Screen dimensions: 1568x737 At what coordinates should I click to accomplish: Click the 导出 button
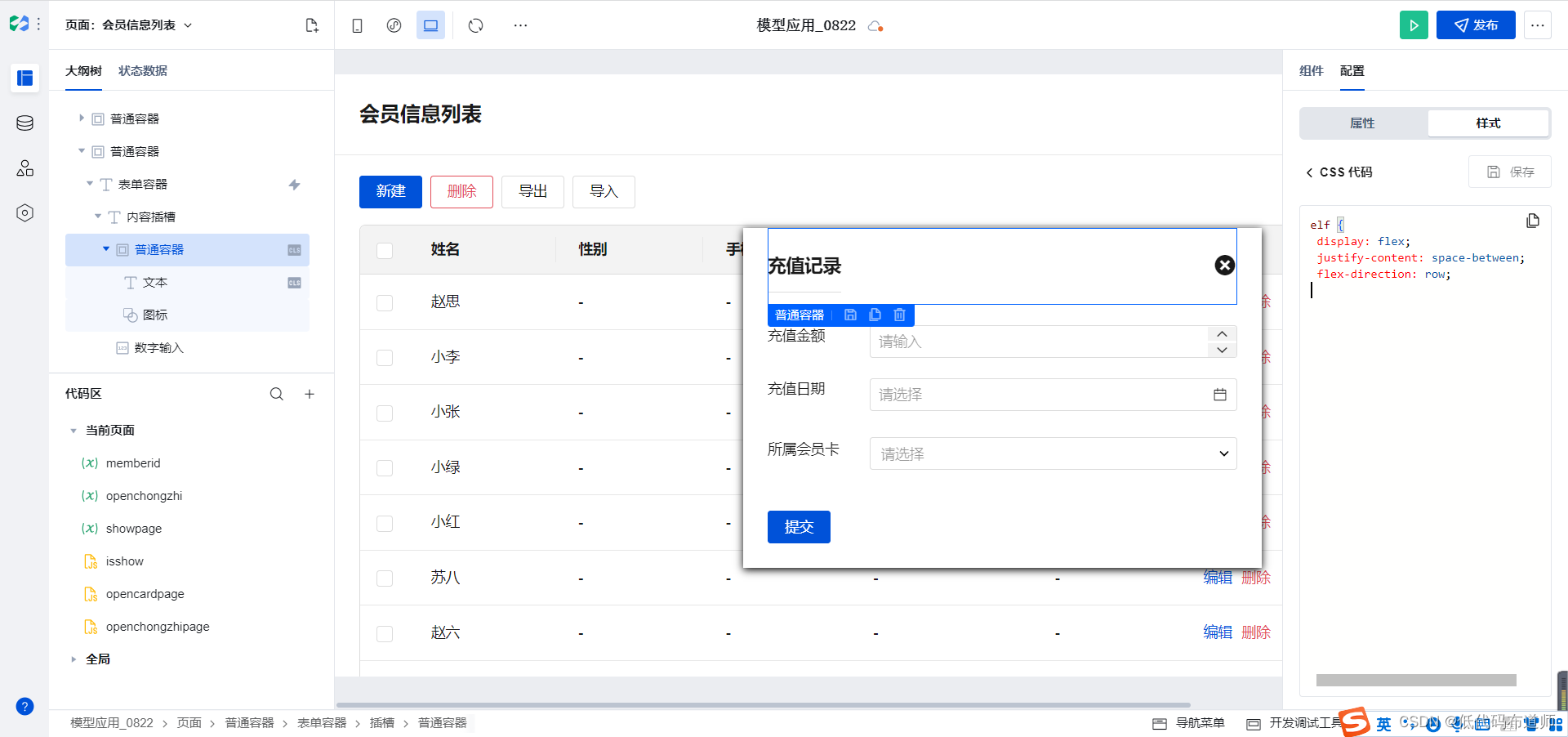pyautogui.click(x=532, y=192)
